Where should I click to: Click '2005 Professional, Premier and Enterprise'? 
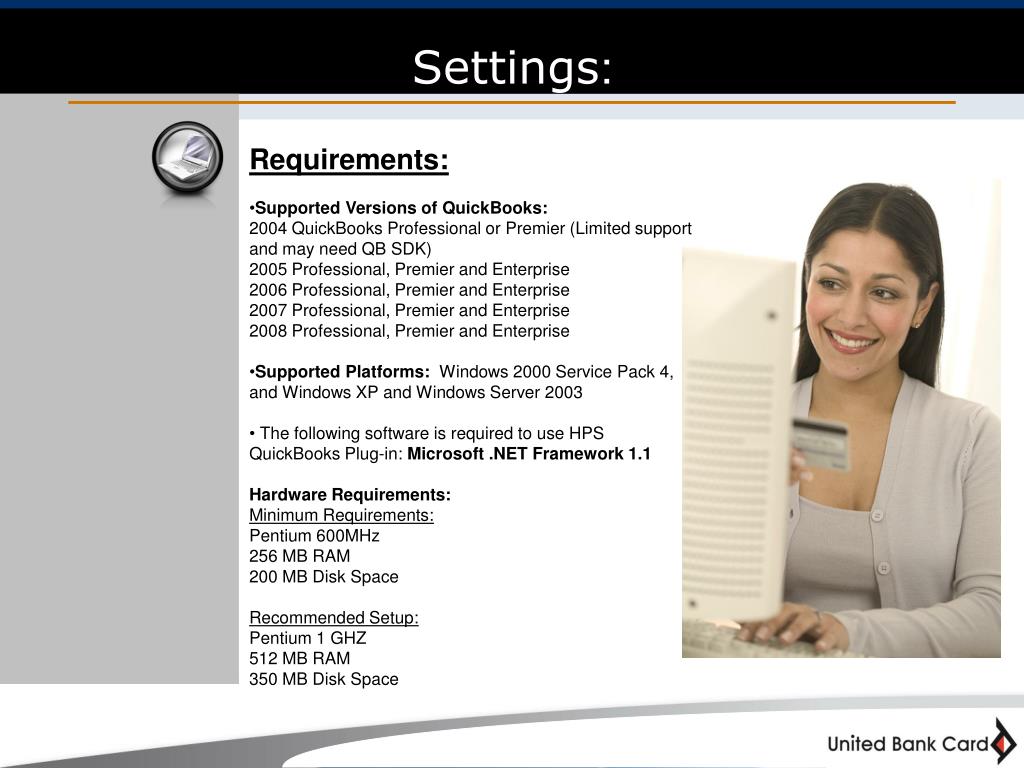coord(409,269)
